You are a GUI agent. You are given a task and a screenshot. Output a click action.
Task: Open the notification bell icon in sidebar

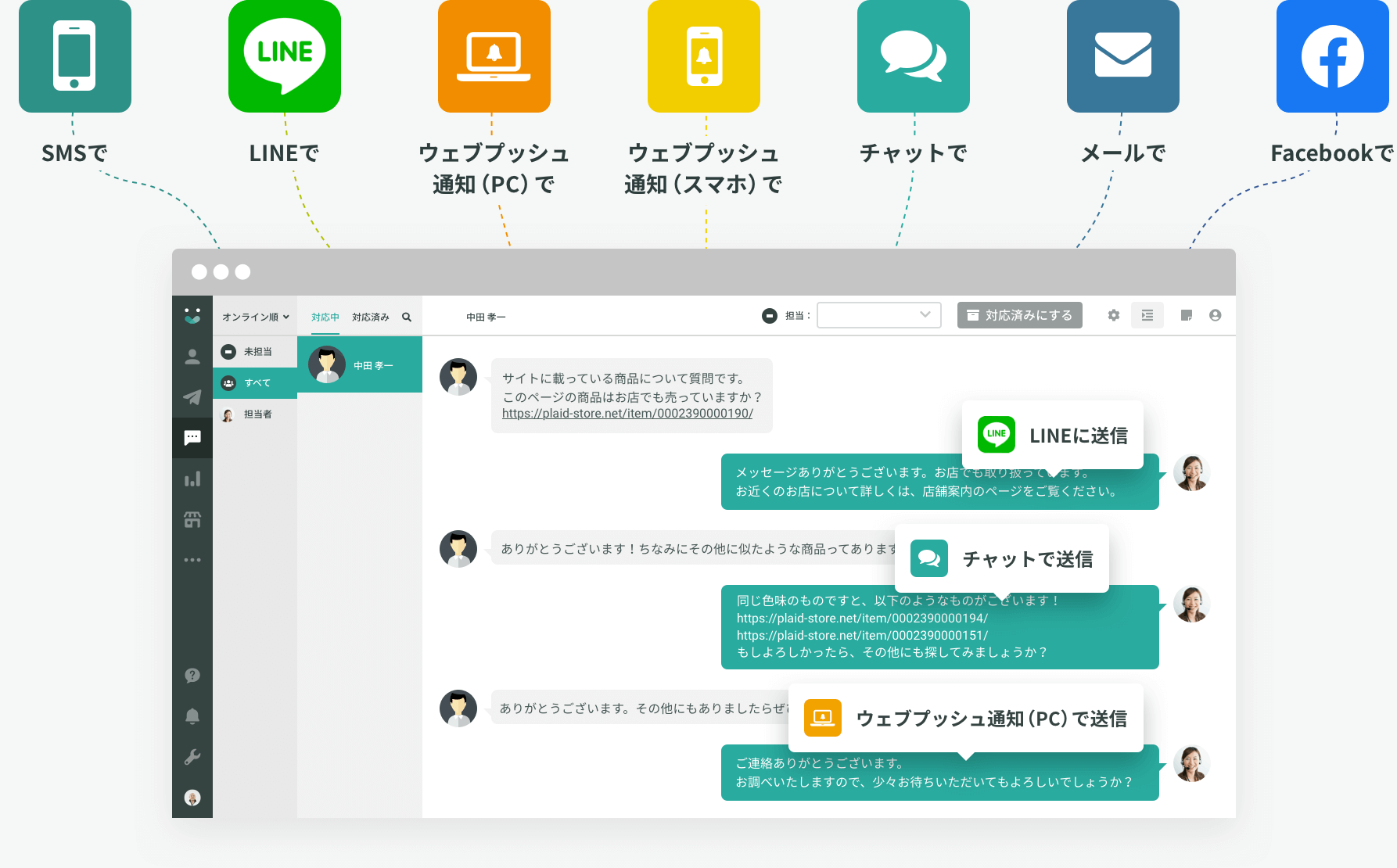[192, 716]
